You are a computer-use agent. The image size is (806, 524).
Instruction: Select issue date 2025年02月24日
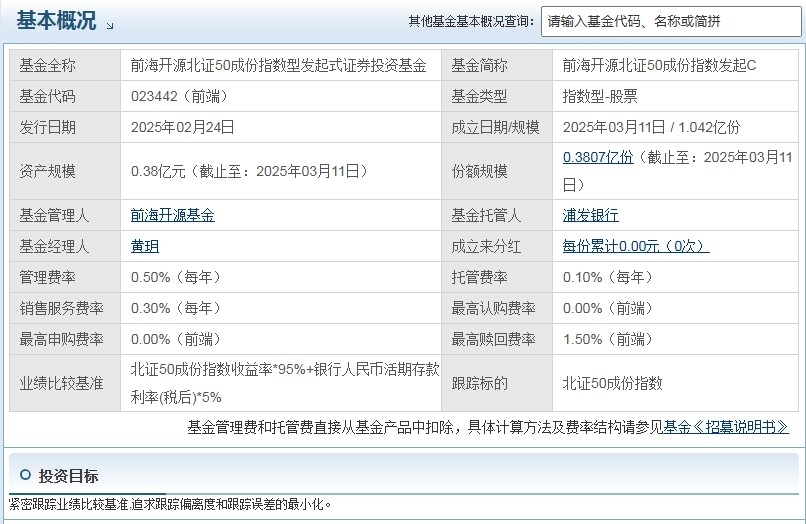182,127
